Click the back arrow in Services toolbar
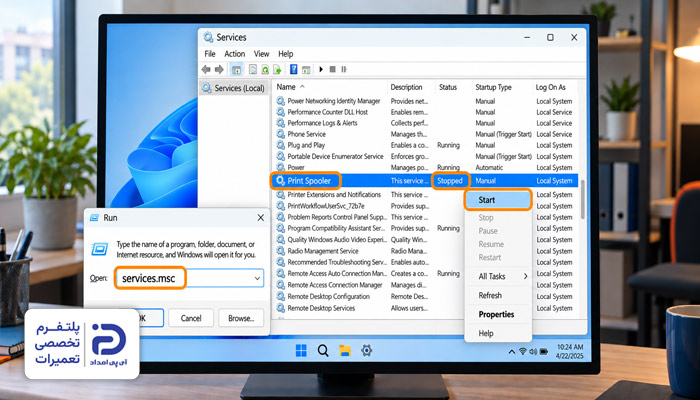This screenshot has width=700, height=400. pos(206,69)
